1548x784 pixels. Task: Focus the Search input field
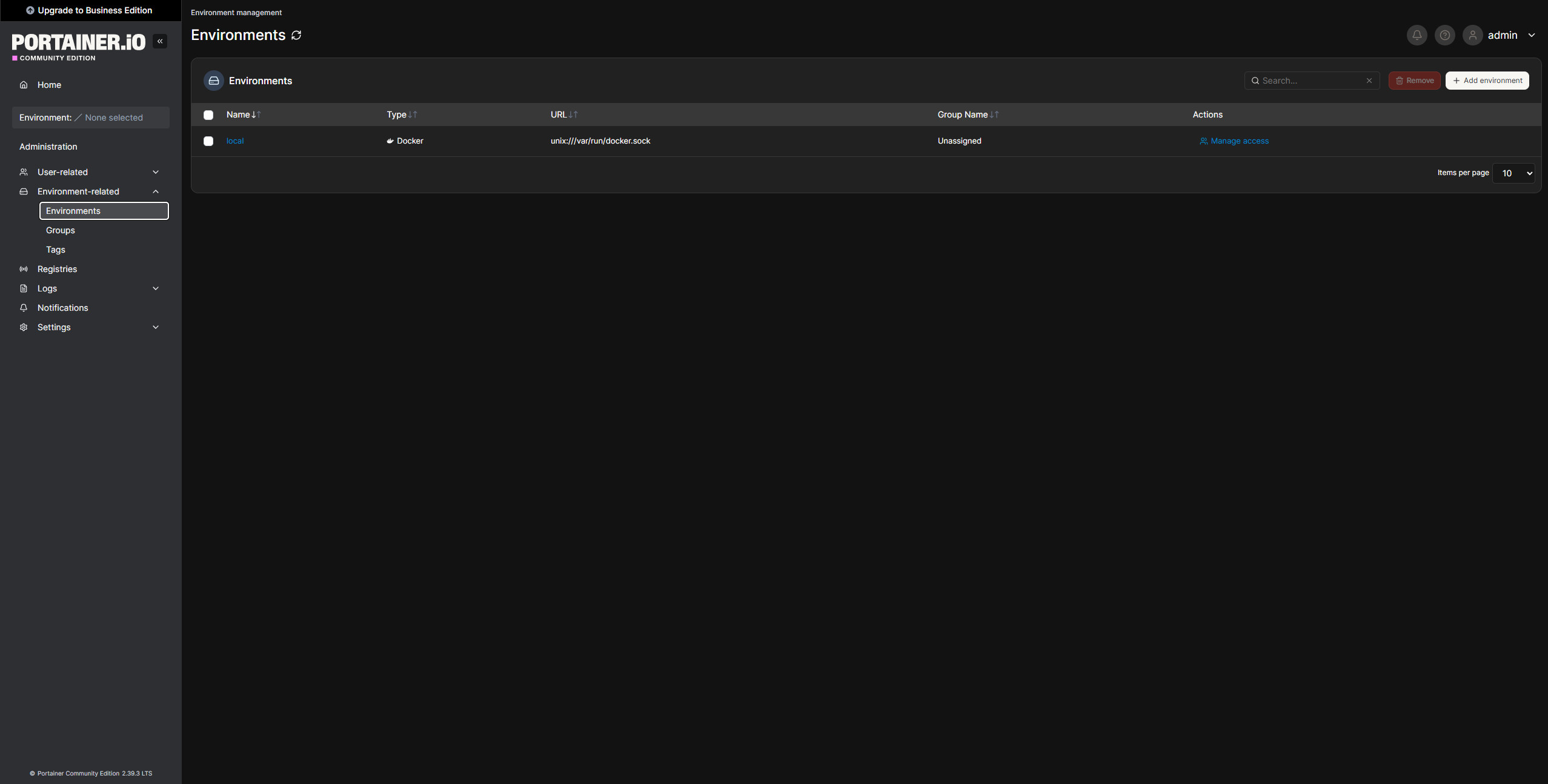[x=1312, y=81]
